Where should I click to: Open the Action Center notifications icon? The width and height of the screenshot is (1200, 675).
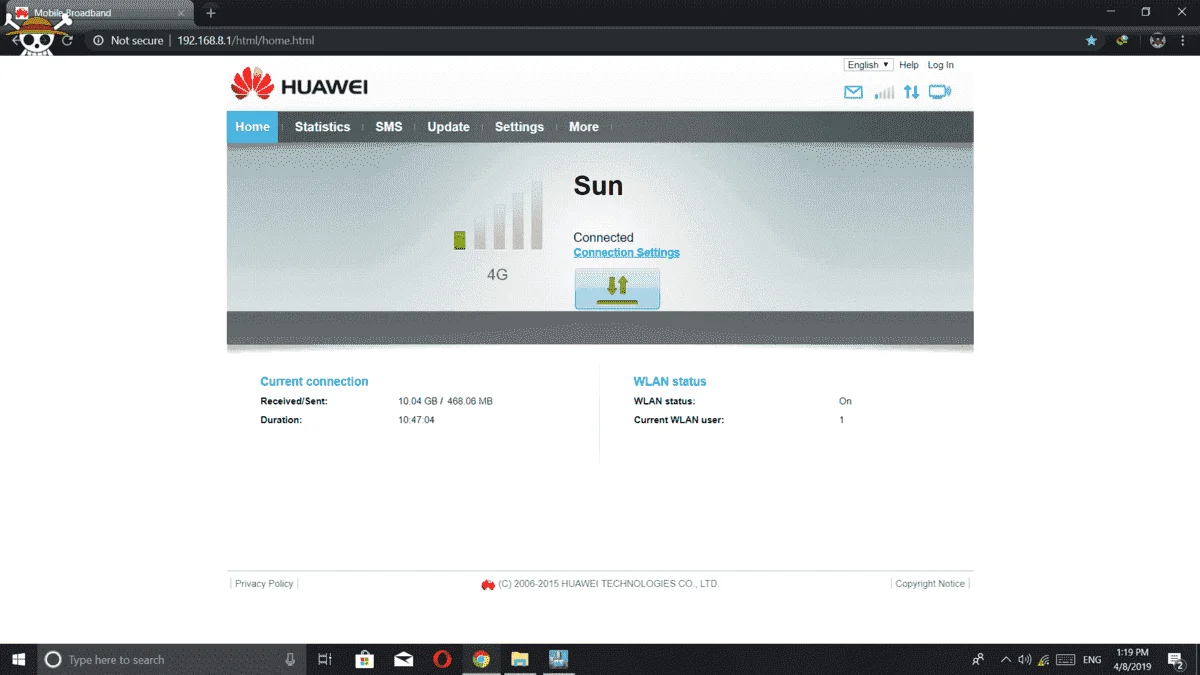pos(1176,660)
